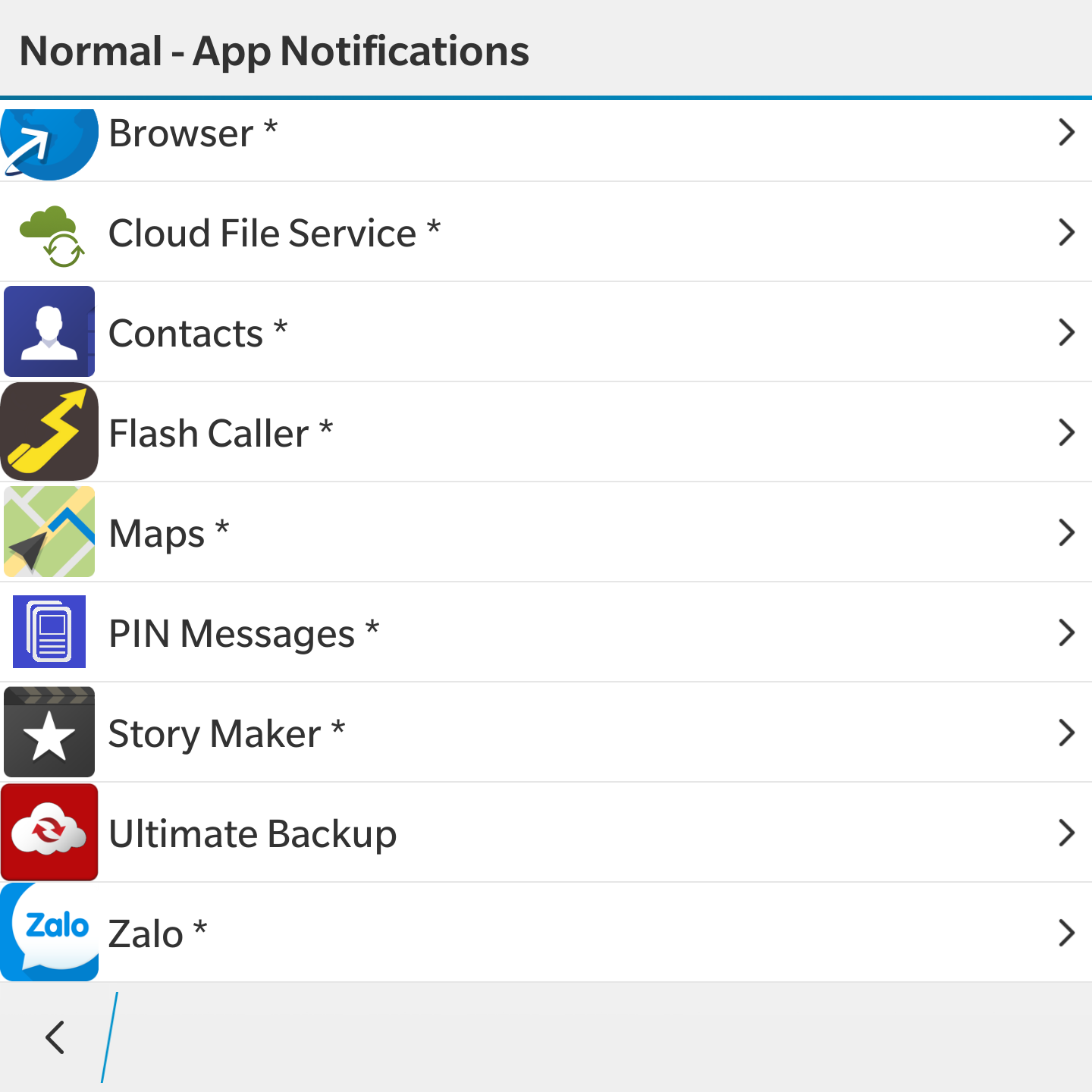
Task: Tap the Ultimate Backup red cloud icon
Action: click(49, 832)
